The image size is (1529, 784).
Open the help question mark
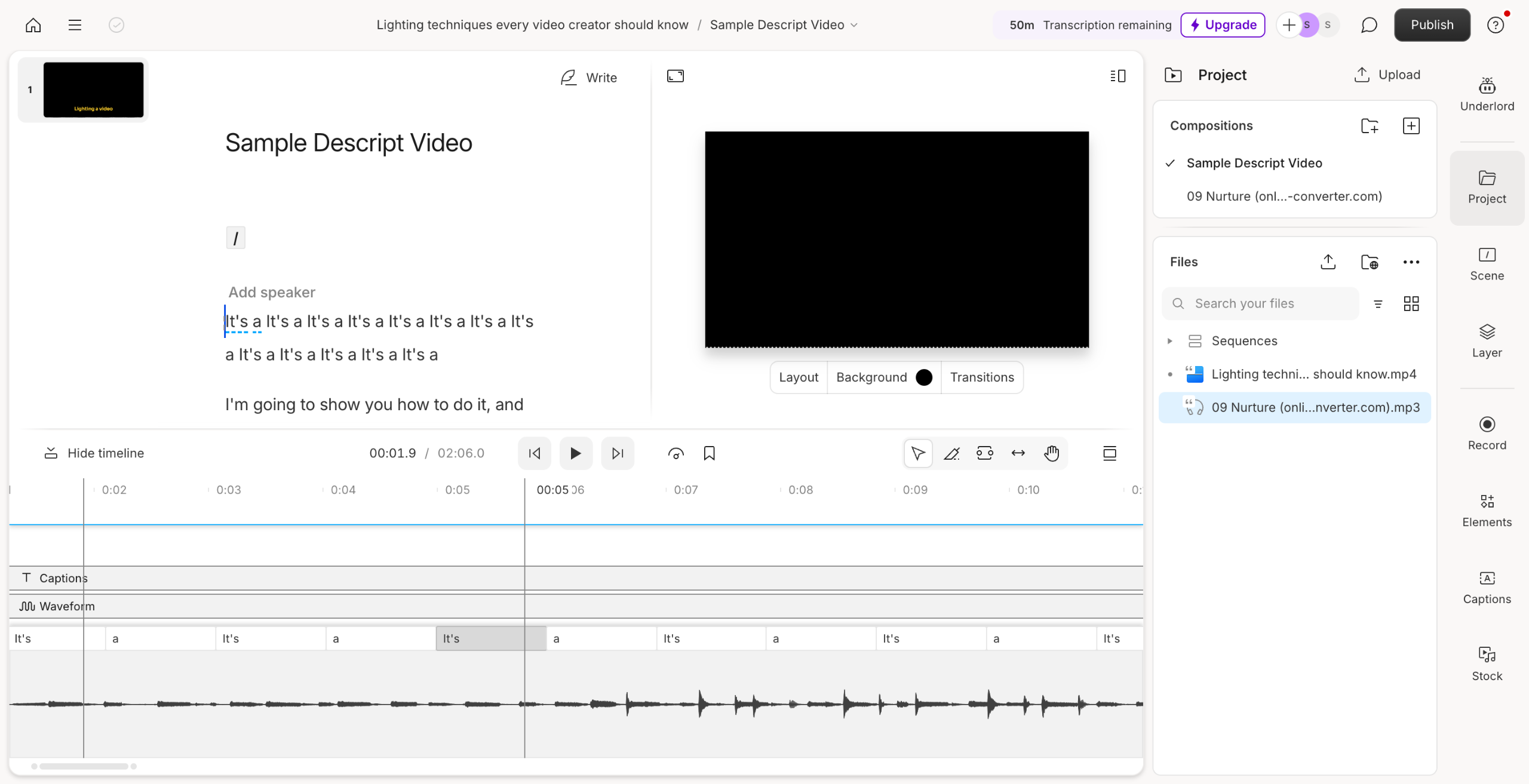pyautogui.click(x=1496, y=25)
